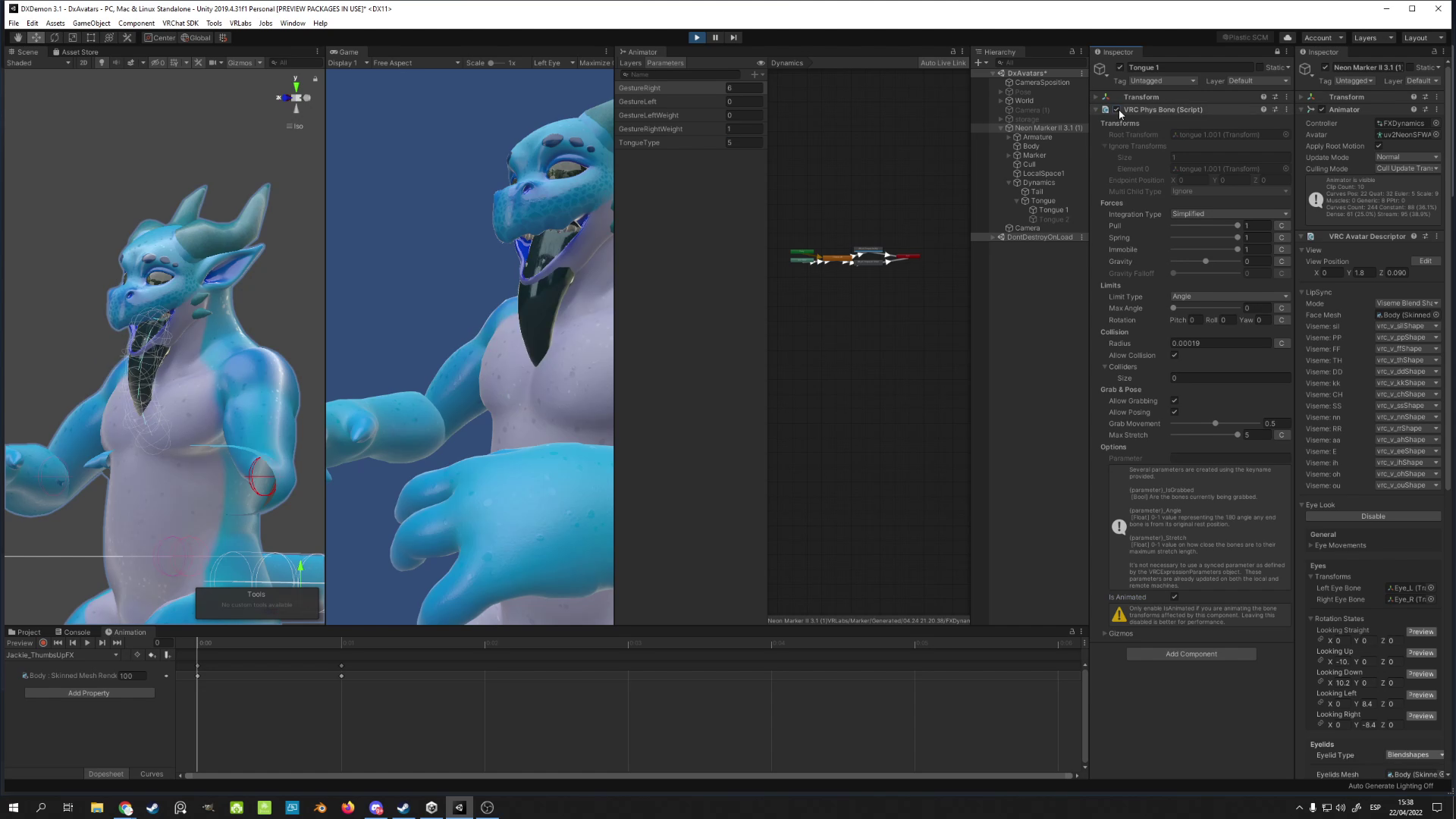Select the combined Transform tool

point(108,37)
